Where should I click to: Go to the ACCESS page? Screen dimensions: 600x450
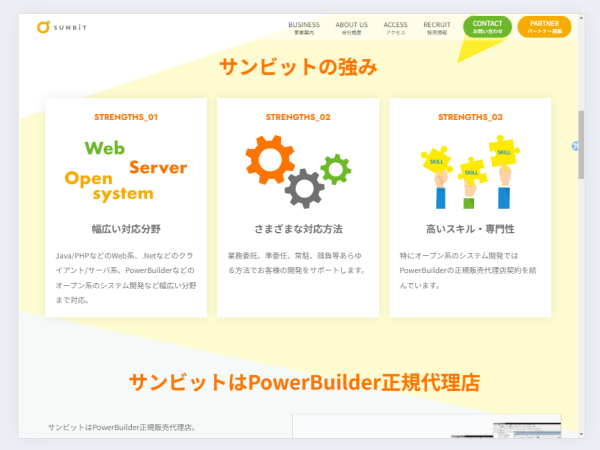coord(395,28)
